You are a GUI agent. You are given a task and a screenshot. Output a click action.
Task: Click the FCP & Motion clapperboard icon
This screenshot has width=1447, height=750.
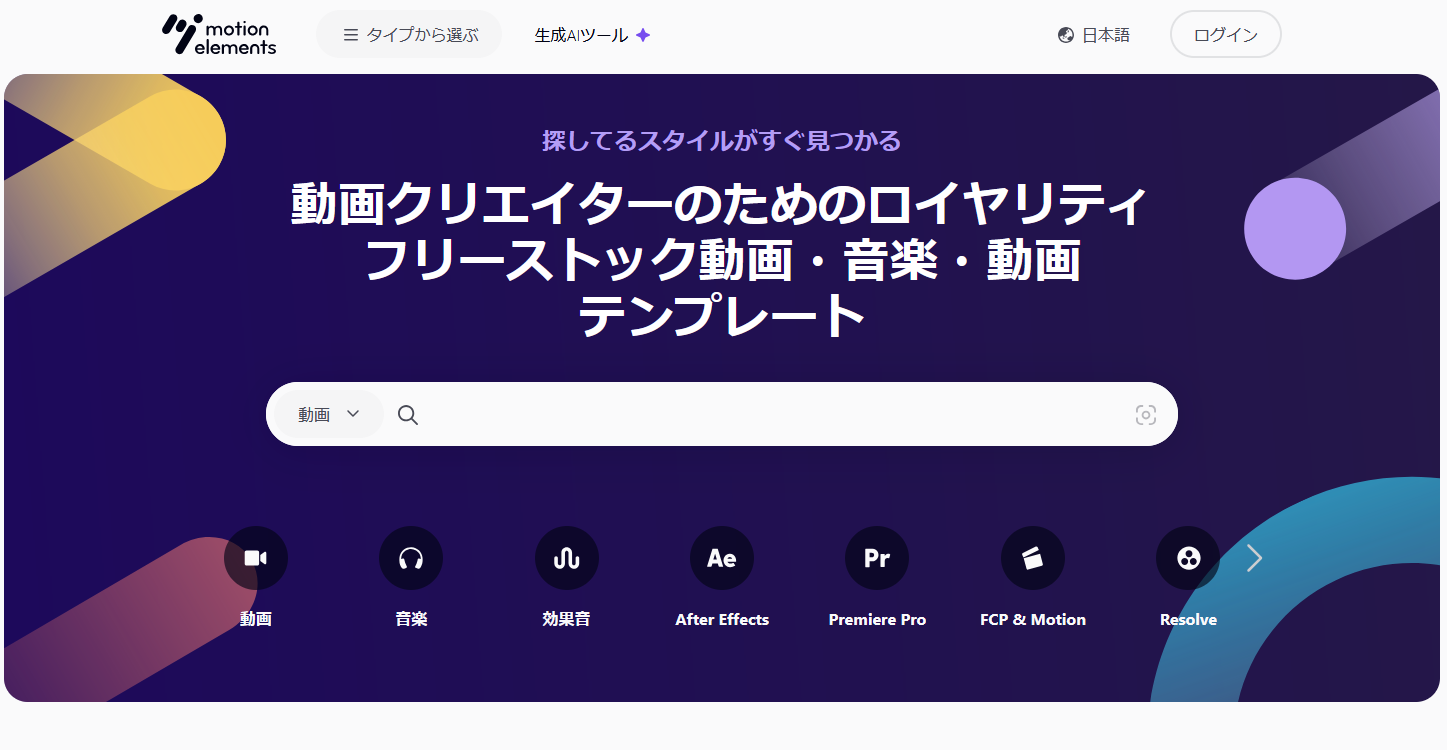[x=1033, y=558]
